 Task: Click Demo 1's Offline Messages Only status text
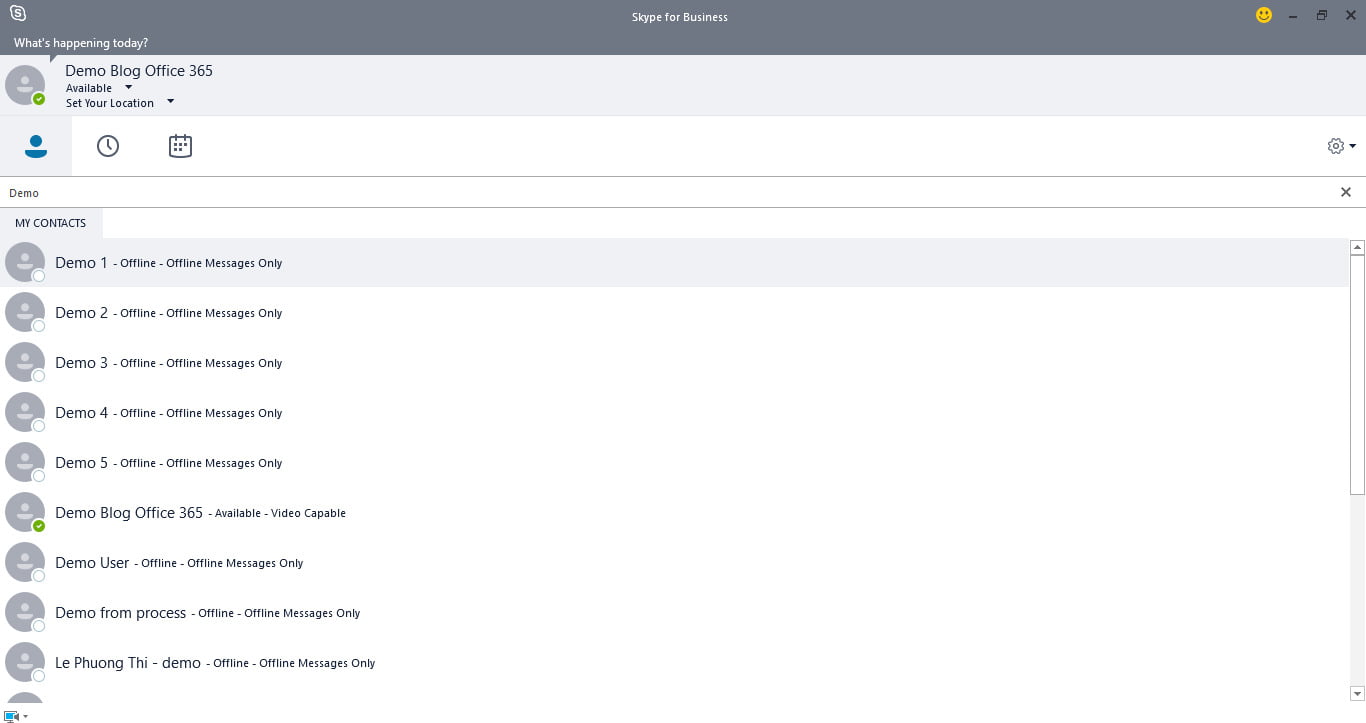pos(224,264)
